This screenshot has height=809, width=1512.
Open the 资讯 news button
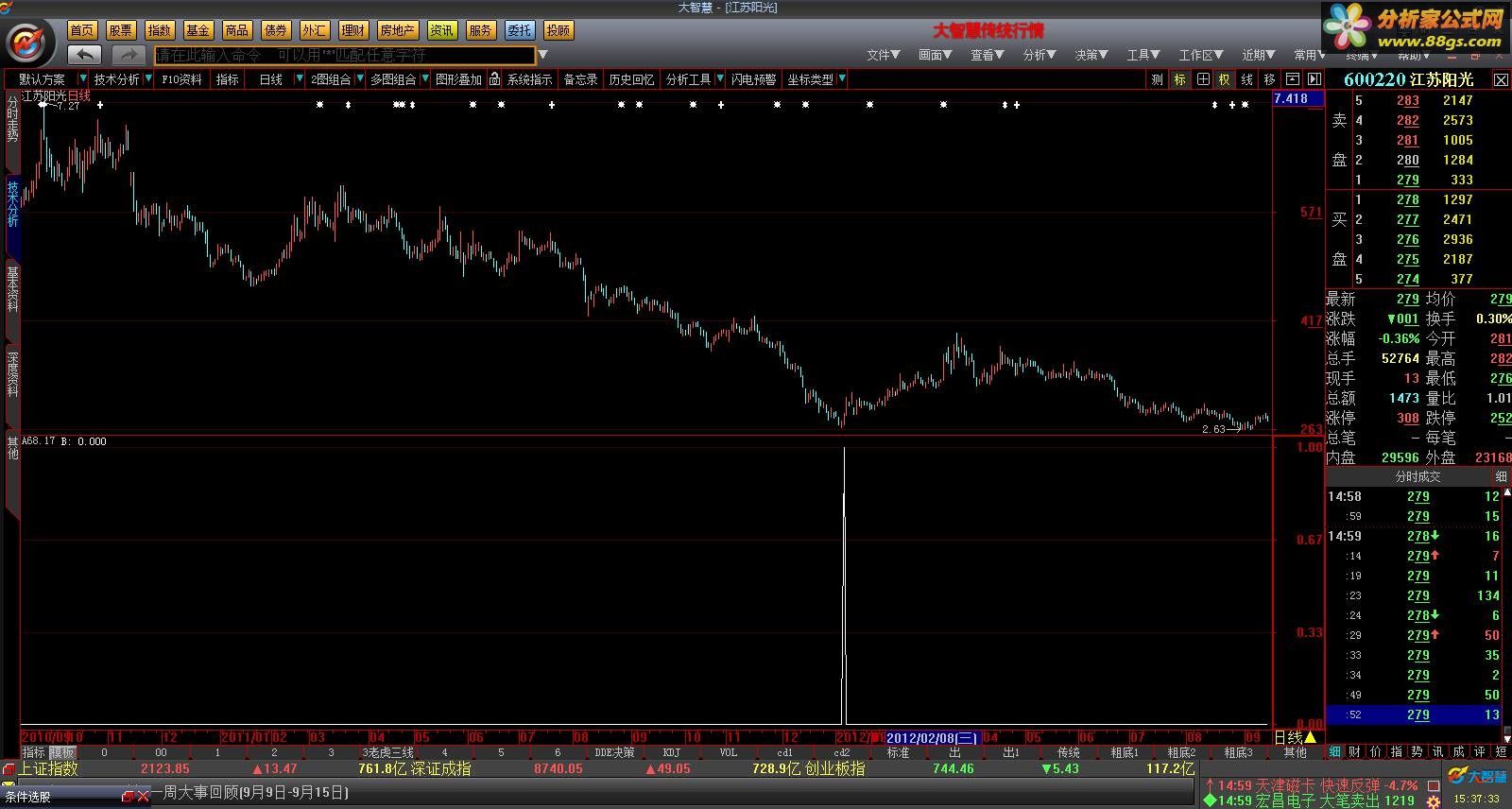point(441,30)
